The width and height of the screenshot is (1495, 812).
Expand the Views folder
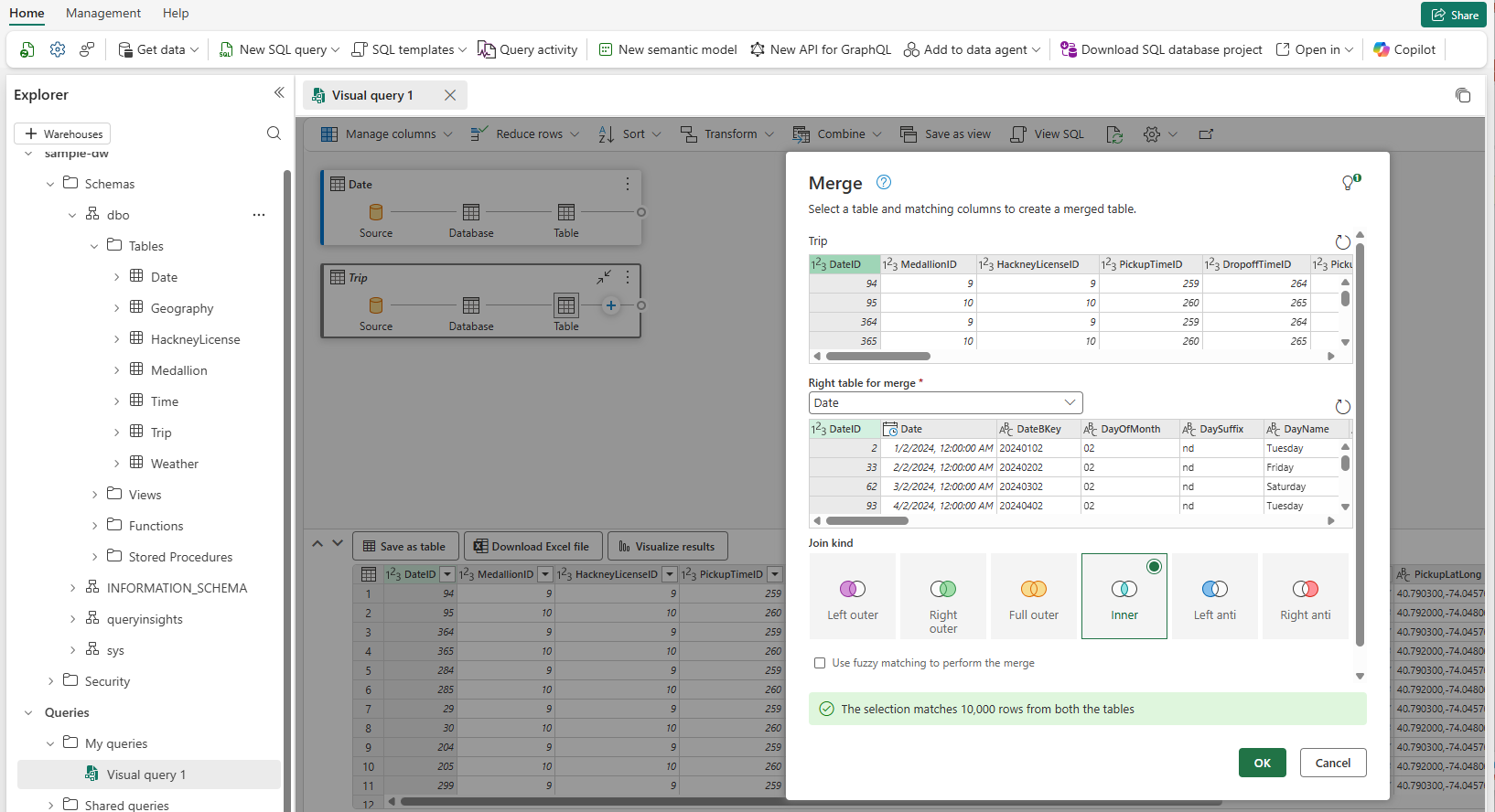coord(94,495)
